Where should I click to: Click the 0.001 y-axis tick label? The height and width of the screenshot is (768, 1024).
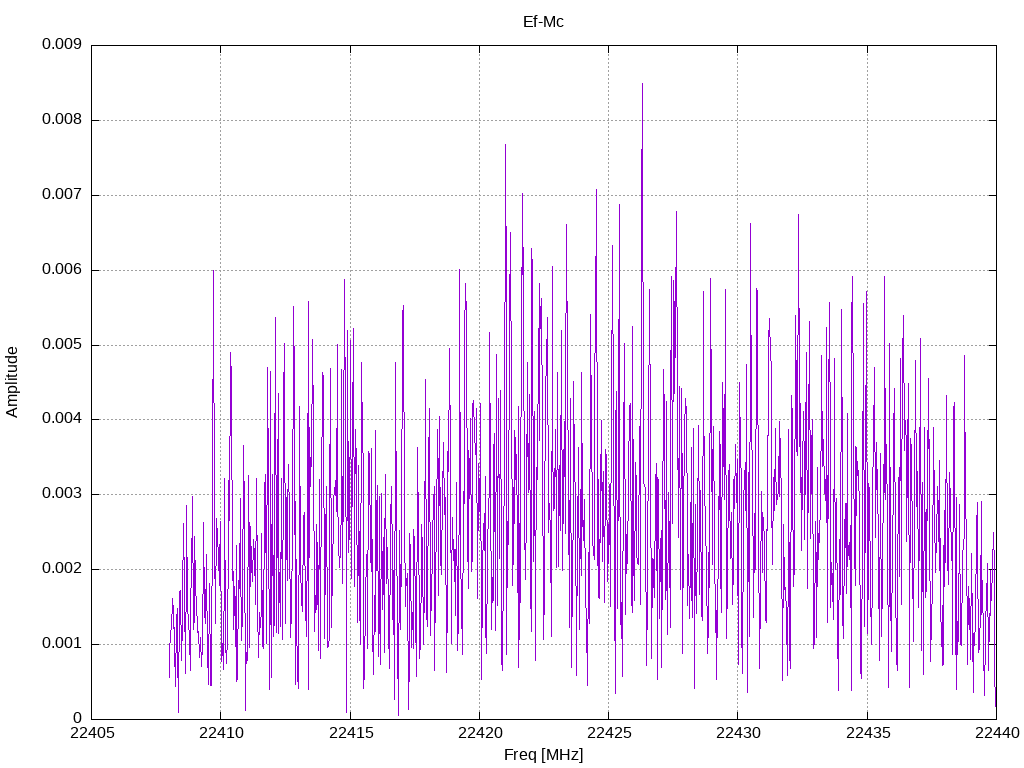[62, 643]
